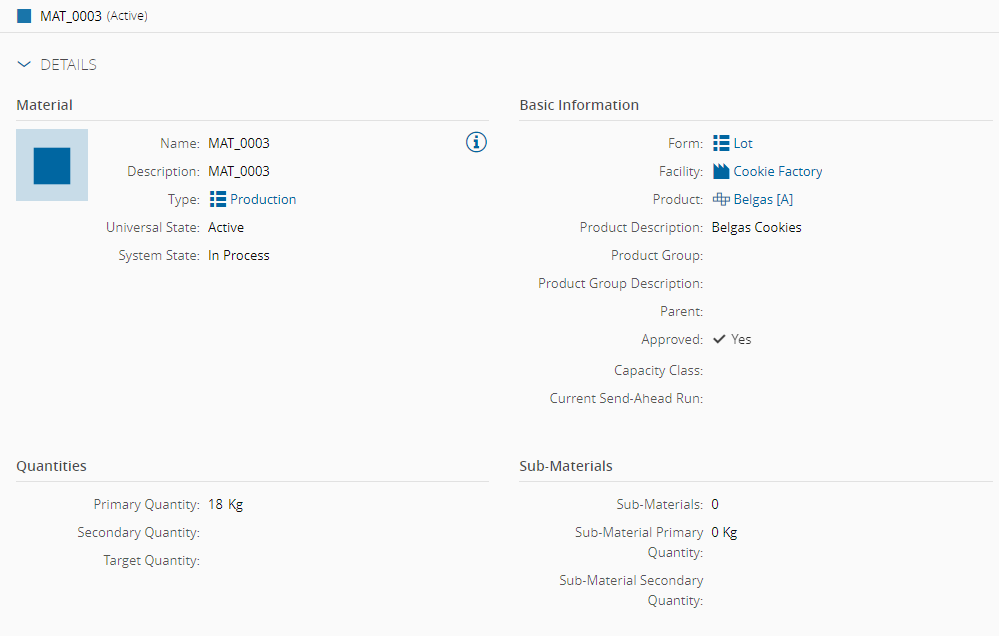Viewport: 999px width, 636px height.
Task: Open the Production type link
Action: (x=263, y=199)
